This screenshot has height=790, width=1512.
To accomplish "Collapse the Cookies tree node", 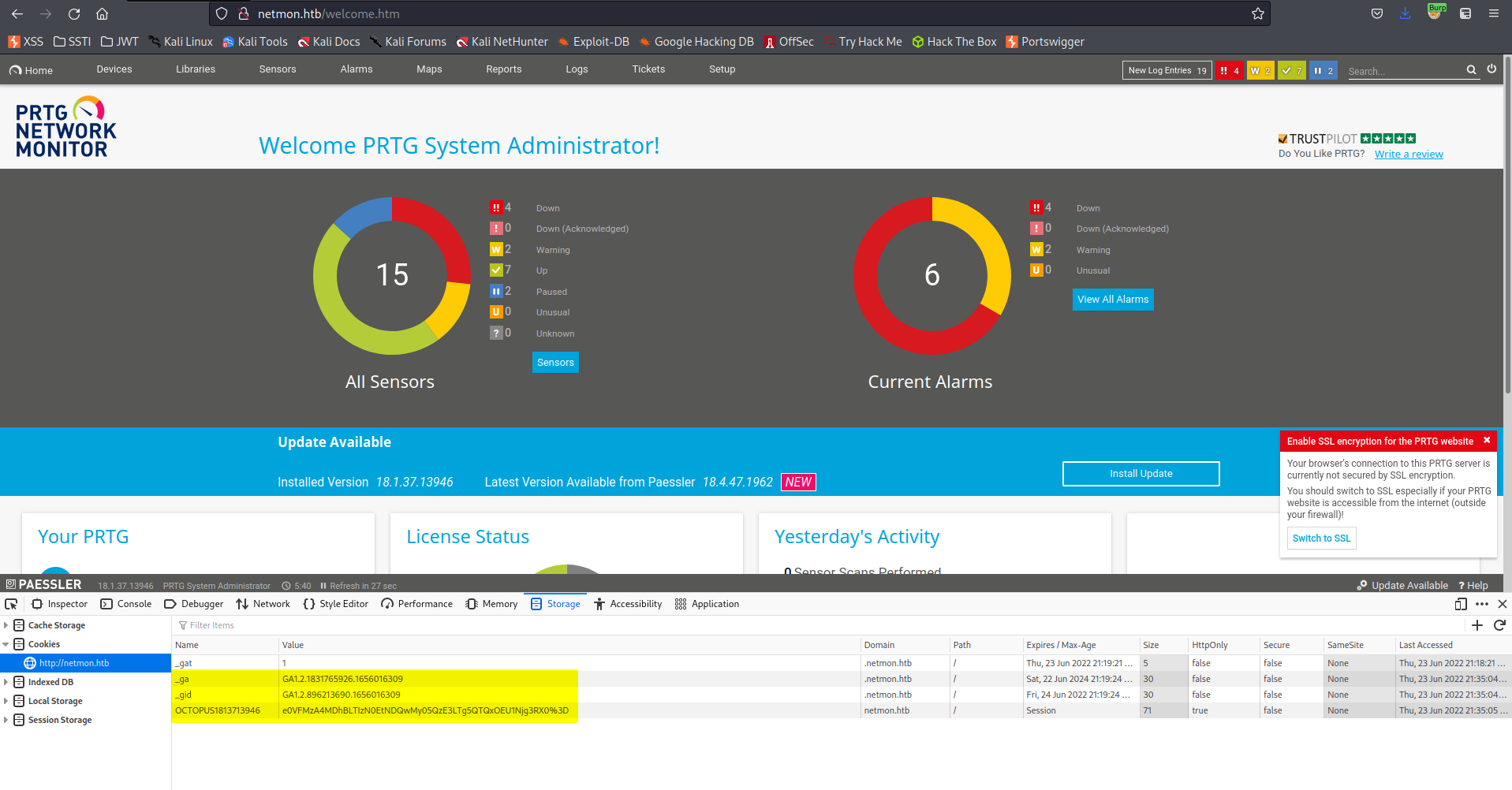I will pyautogui.click(x=6, y=644).
